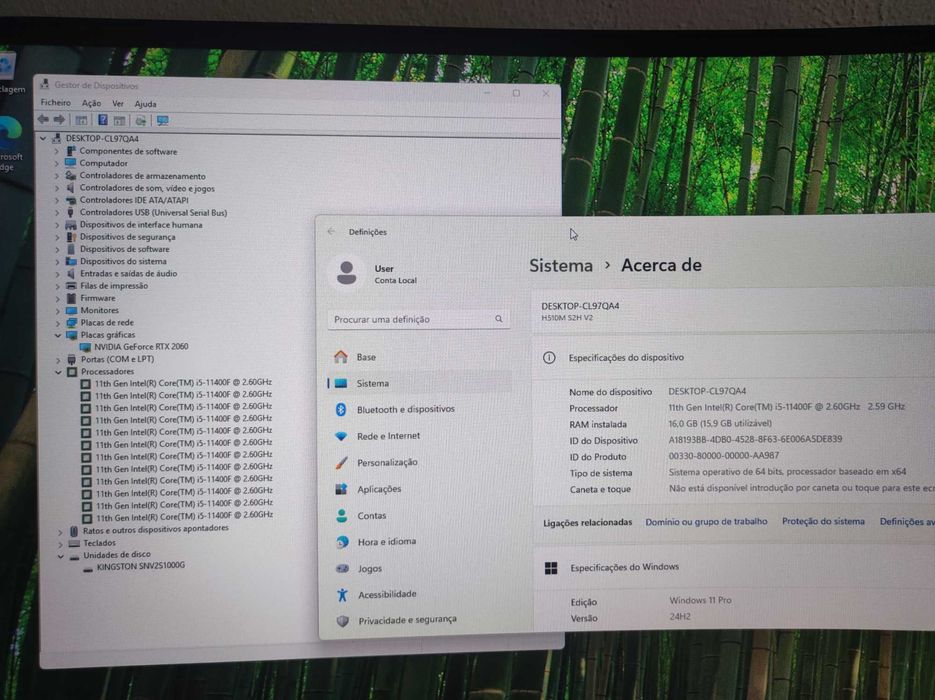Screen dimensions: 935x700
Task: Click the Recycle Bin desktop icon
Action: [7, 66]
